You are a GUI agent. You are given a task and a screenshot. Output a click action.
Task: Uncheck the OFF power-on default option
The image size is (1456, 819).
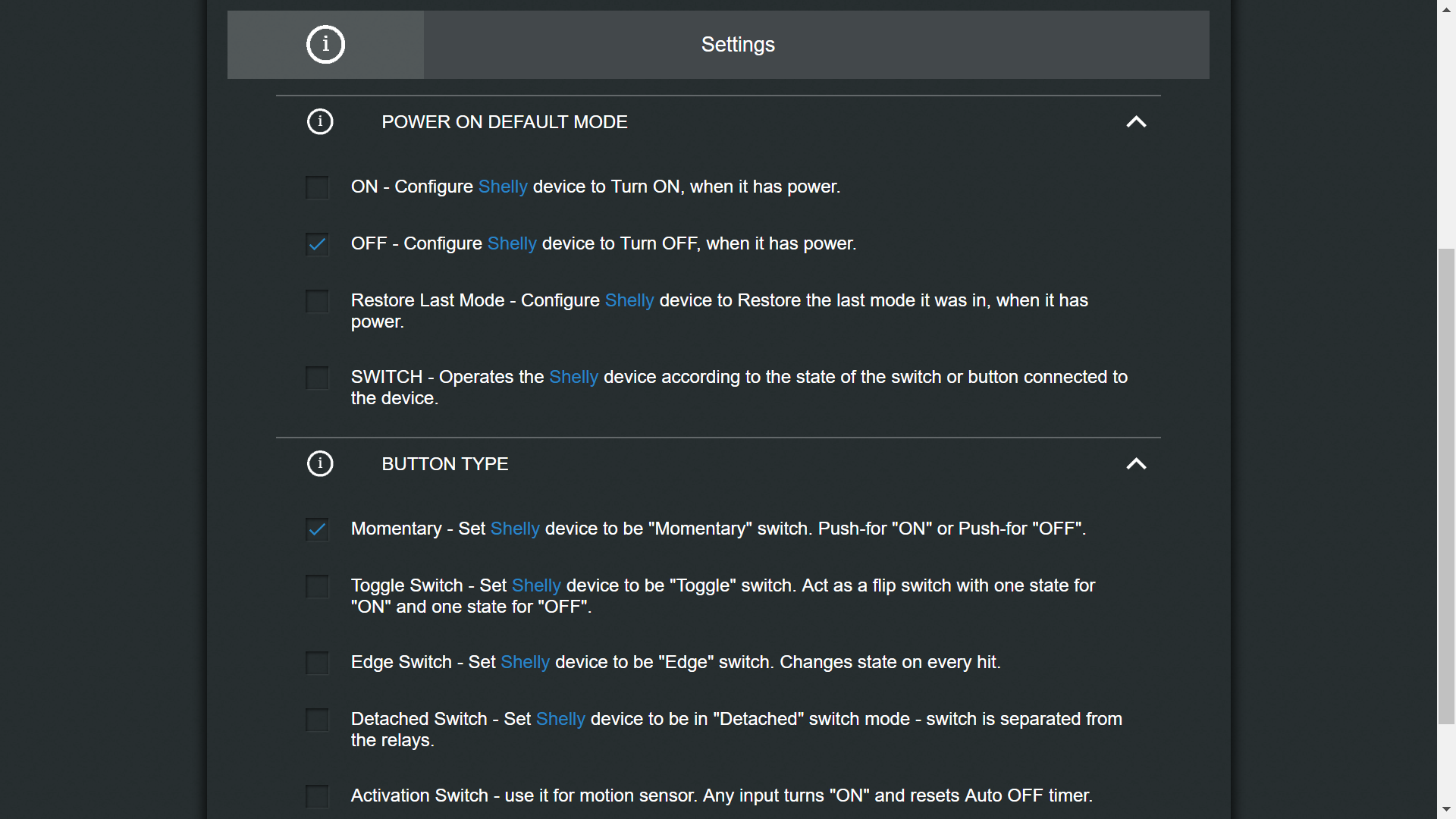[x=317, y=244]
